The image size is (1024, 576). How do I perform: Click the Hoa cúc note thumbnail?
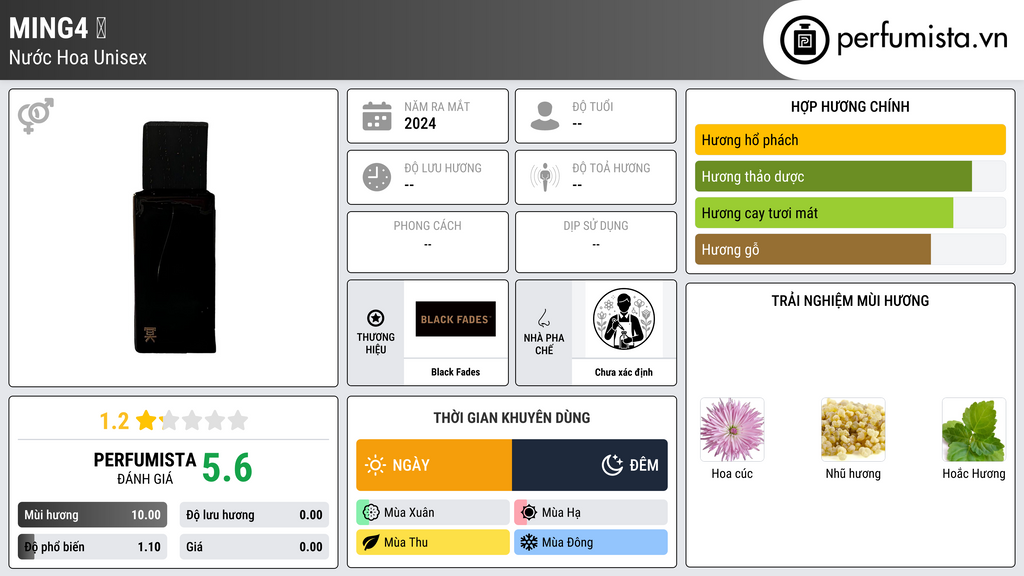tap(732, 430)
